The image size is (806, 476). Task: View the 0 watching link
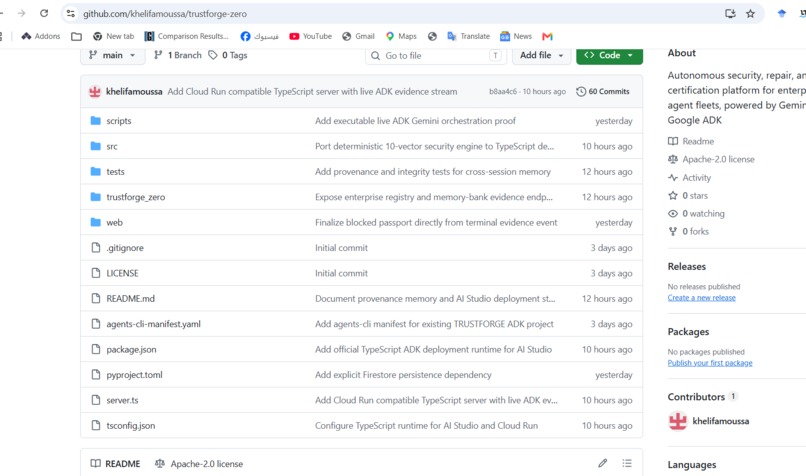tap(696, 214)
